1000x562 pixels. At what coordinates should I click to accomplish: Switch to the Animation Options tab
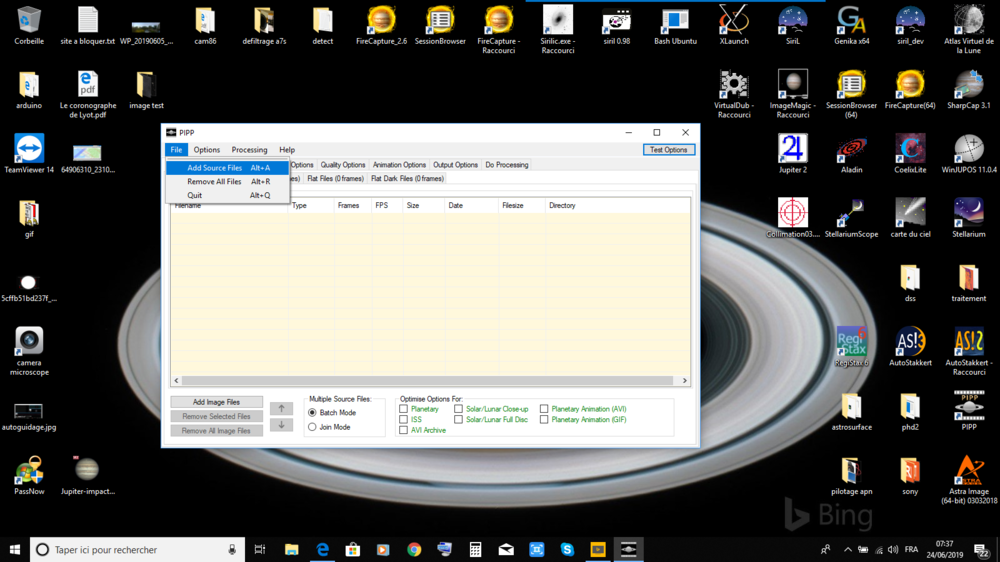[x=399, y=165]
